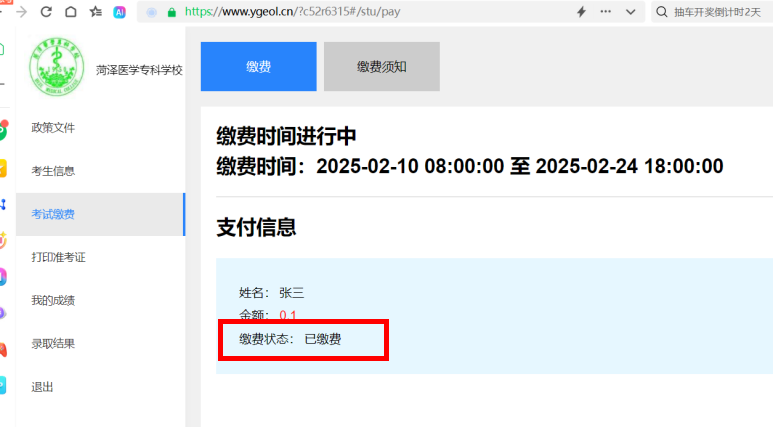
Task: Select 考试缴费 sidebar item
Action: 53,214
